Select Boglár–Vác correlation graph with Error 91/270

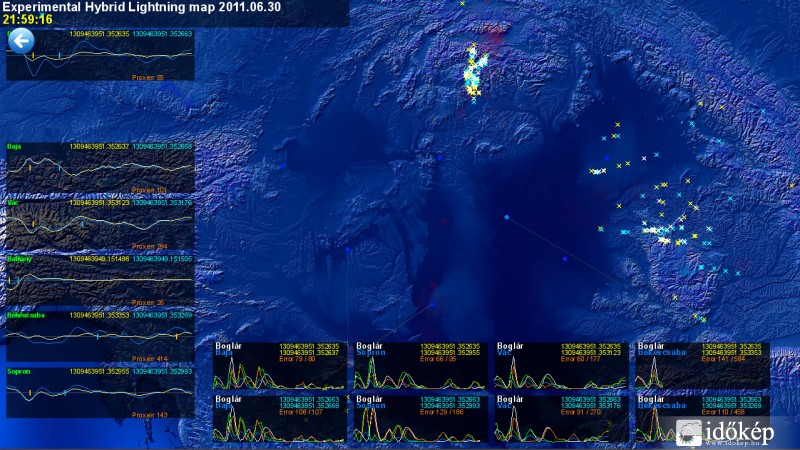[x=560, y=418]
